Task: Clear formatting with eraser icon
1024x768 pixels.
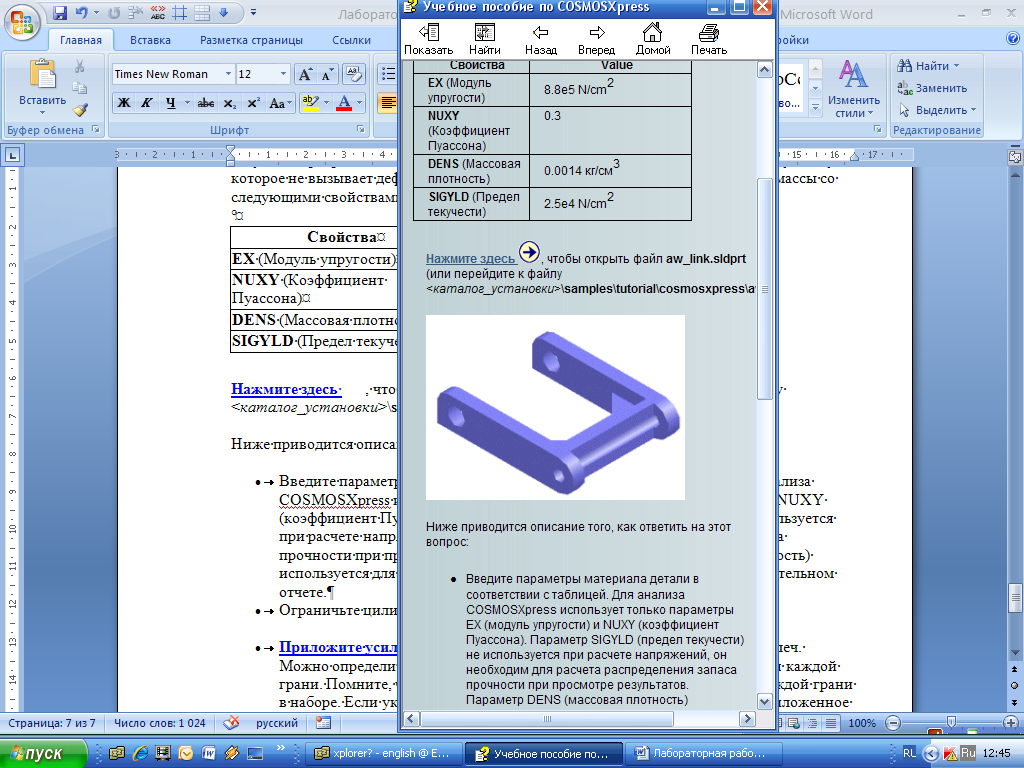Action: (353, 74)
